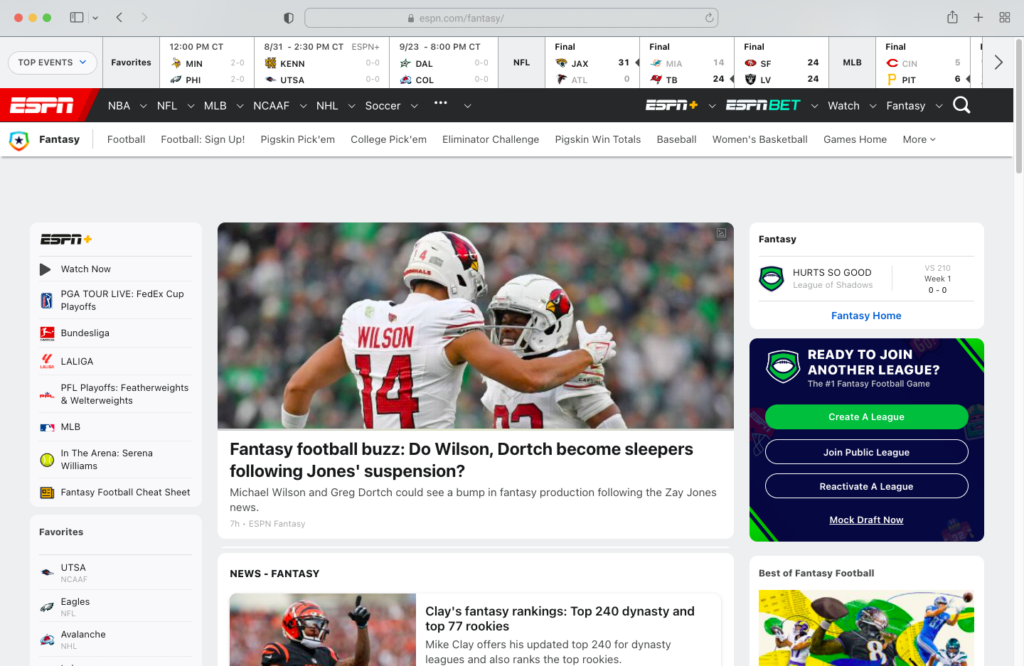1024x666 pixels.
Task: Open the Fantasy Home link
Action: point(866,316)
